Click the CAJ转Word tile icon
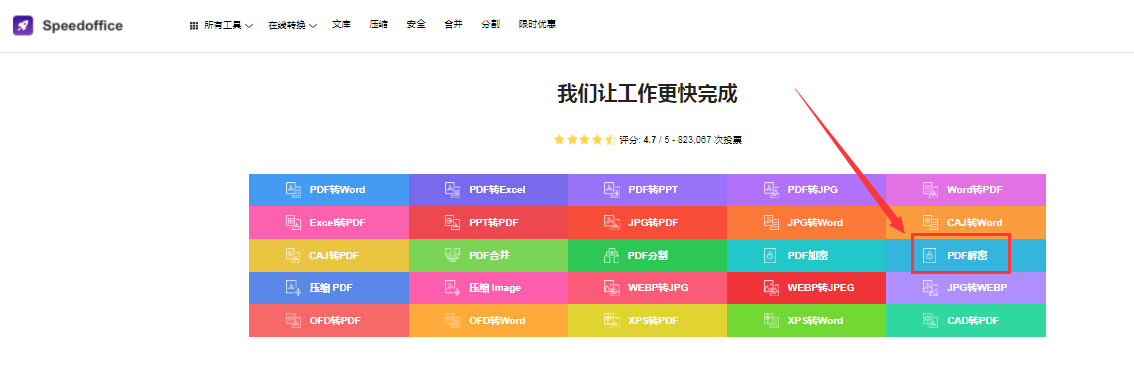1134x379 pixels. pyautogui.click(x=930, y=222)
